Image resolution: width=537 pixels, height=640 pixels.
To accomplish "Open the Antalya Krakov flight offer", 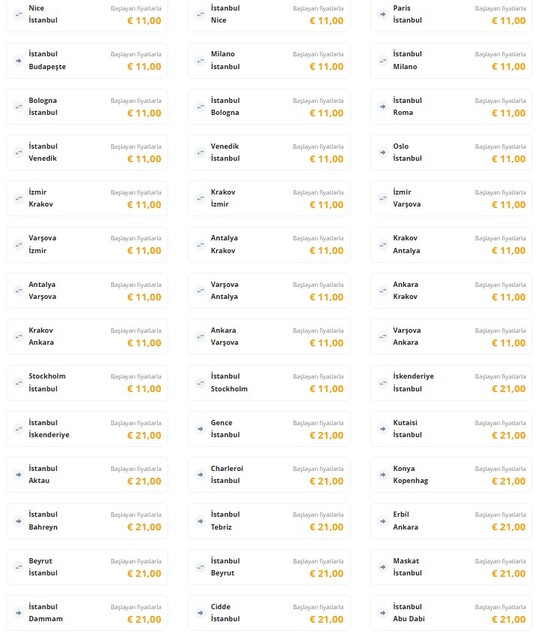I will (x=269, y=244).
